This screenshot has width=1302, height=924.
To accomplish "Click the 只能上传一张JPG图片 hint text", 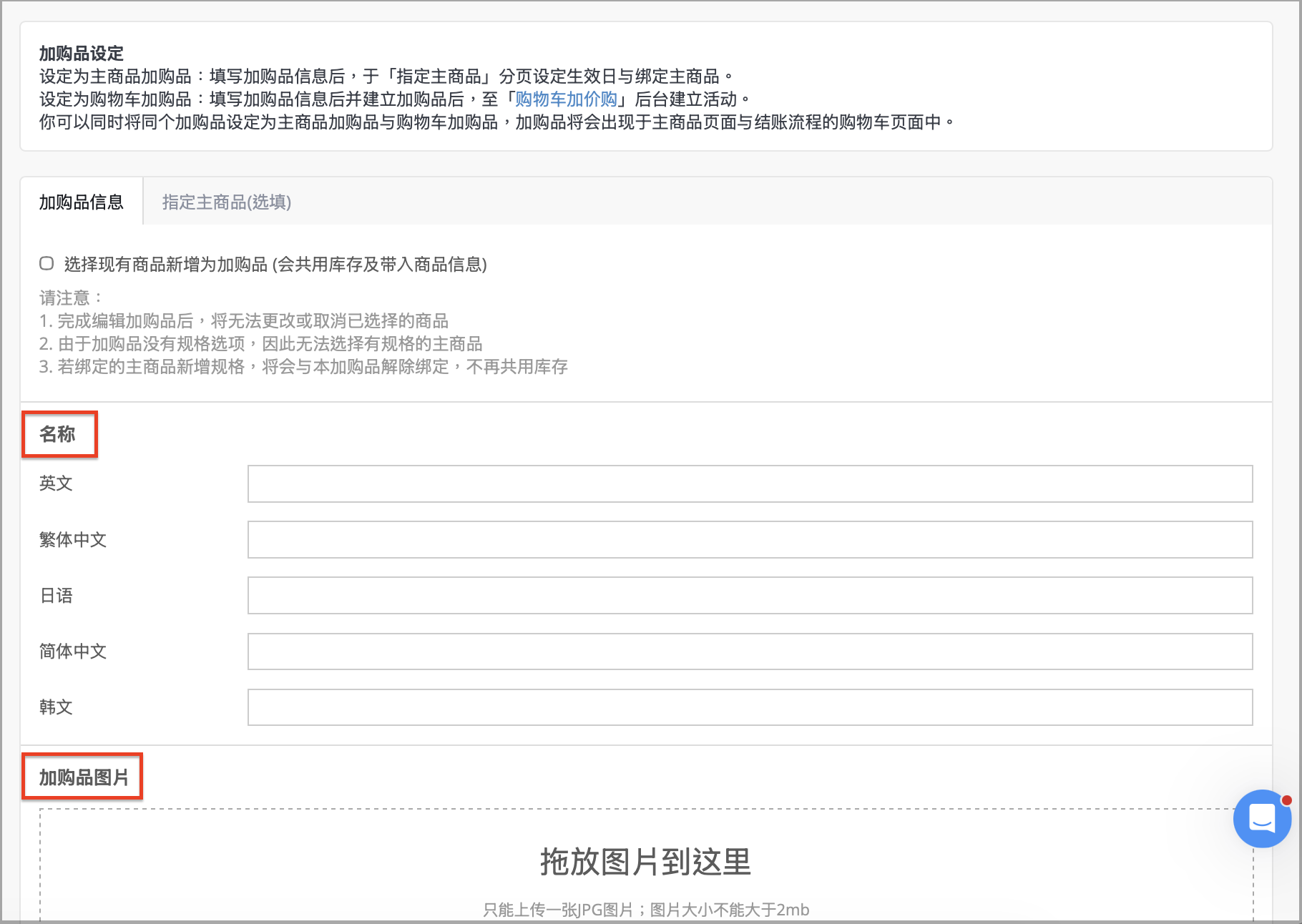I will coord(646,910).
